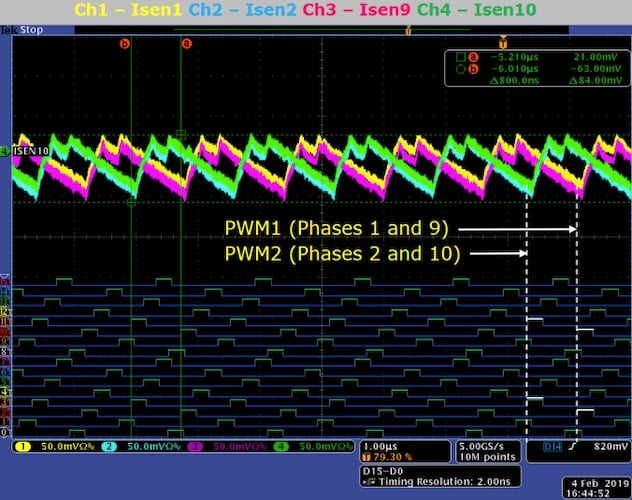Click cursor a time value -5.210µs
632x500 pixels.
(x=515, y=57)
